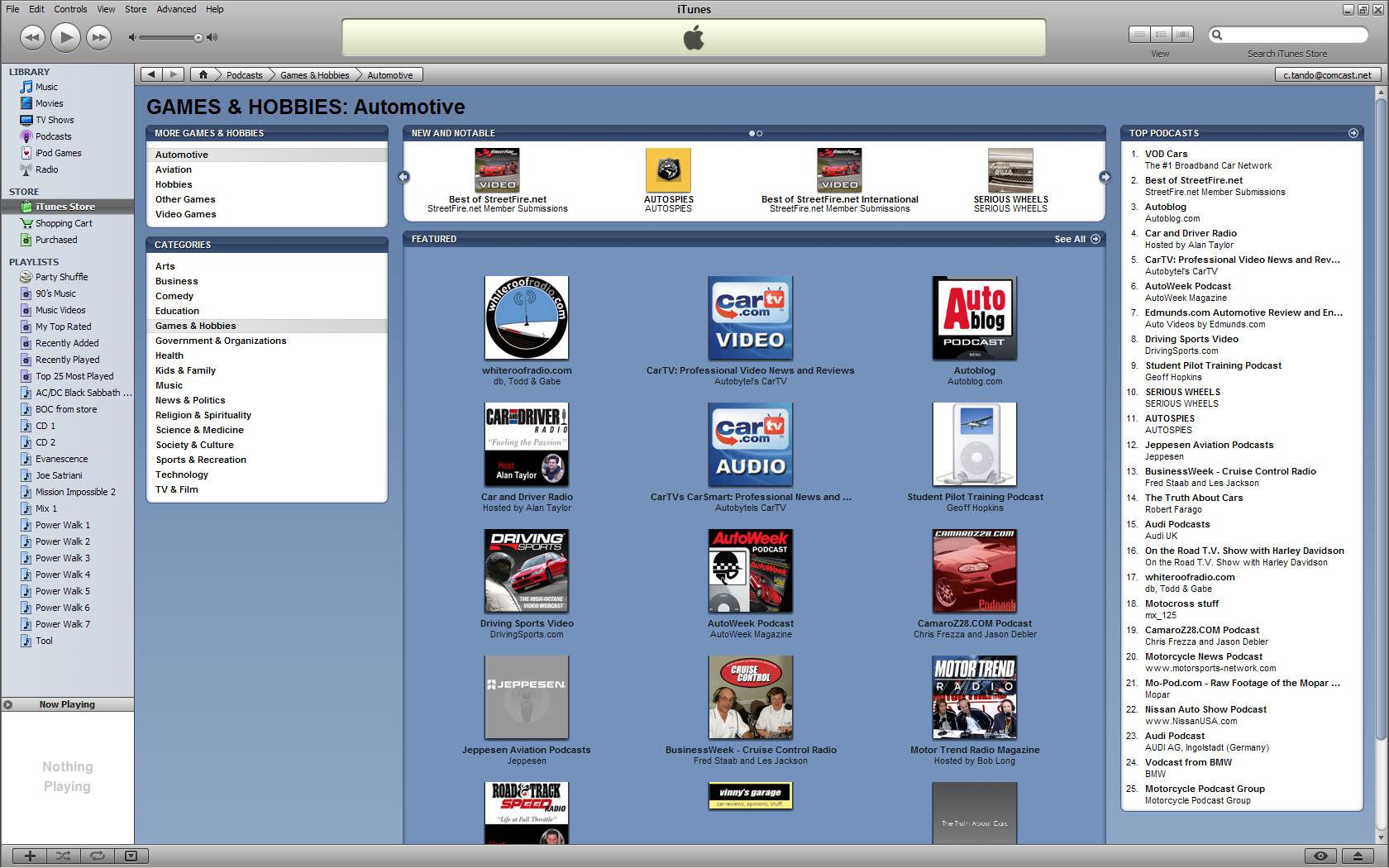Switch to grouped album view button
Screen dimensions: 1389x868
pos(1162,35)
